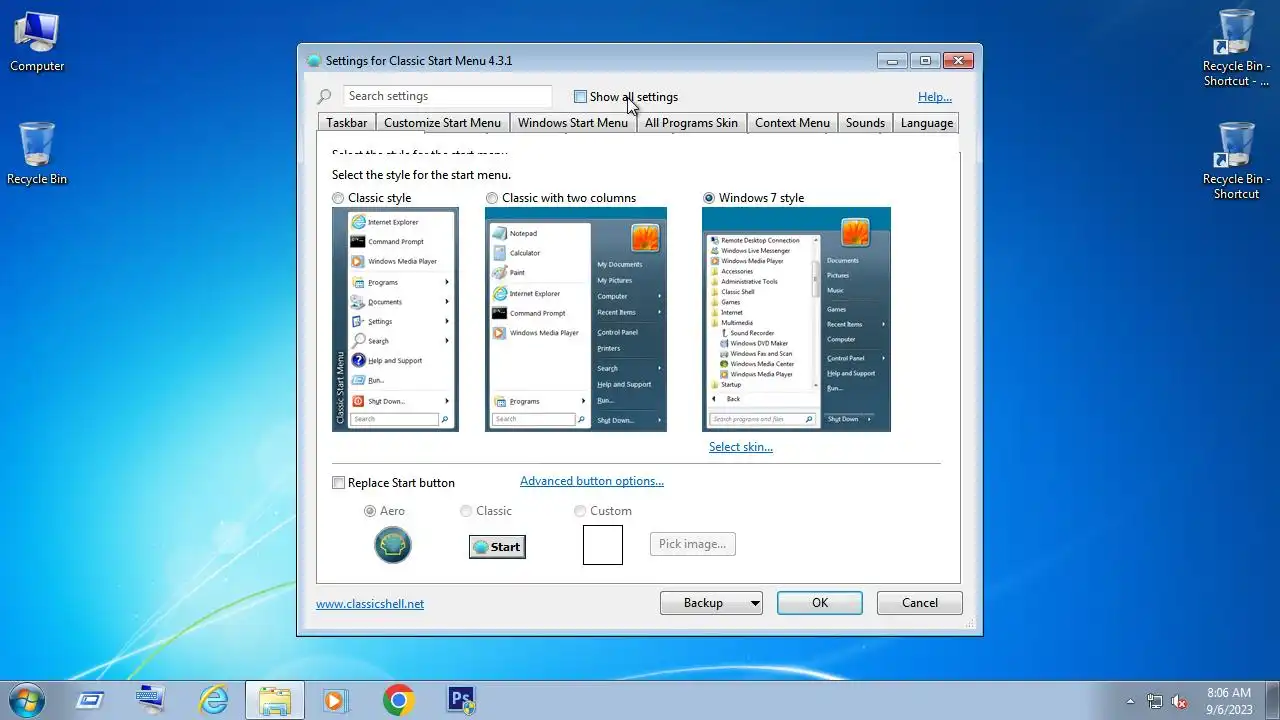Click the empty Custom button image box
The height and width of the screenshot is (720, 1280).
[x=603, y=545]
